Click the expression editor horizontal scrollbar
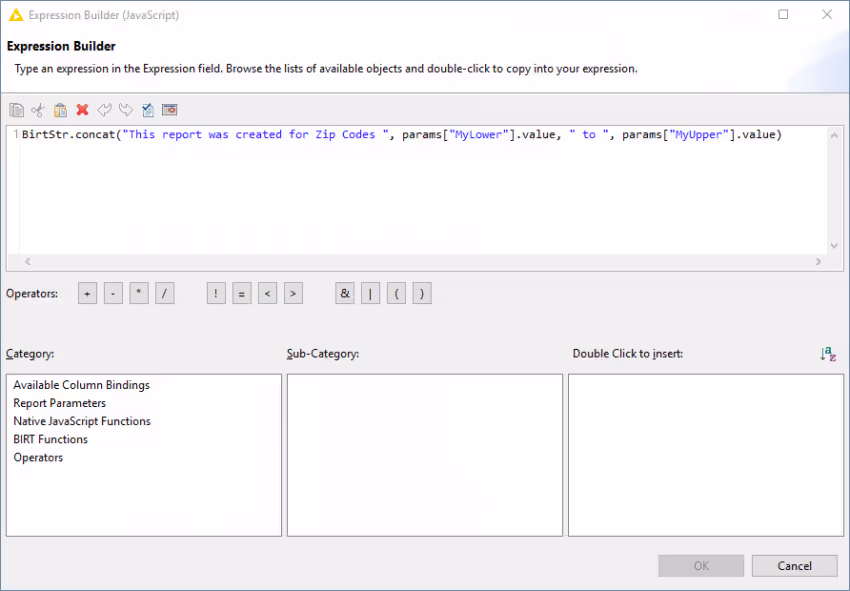This screenshot has width=850, height=591. [420, 262]
